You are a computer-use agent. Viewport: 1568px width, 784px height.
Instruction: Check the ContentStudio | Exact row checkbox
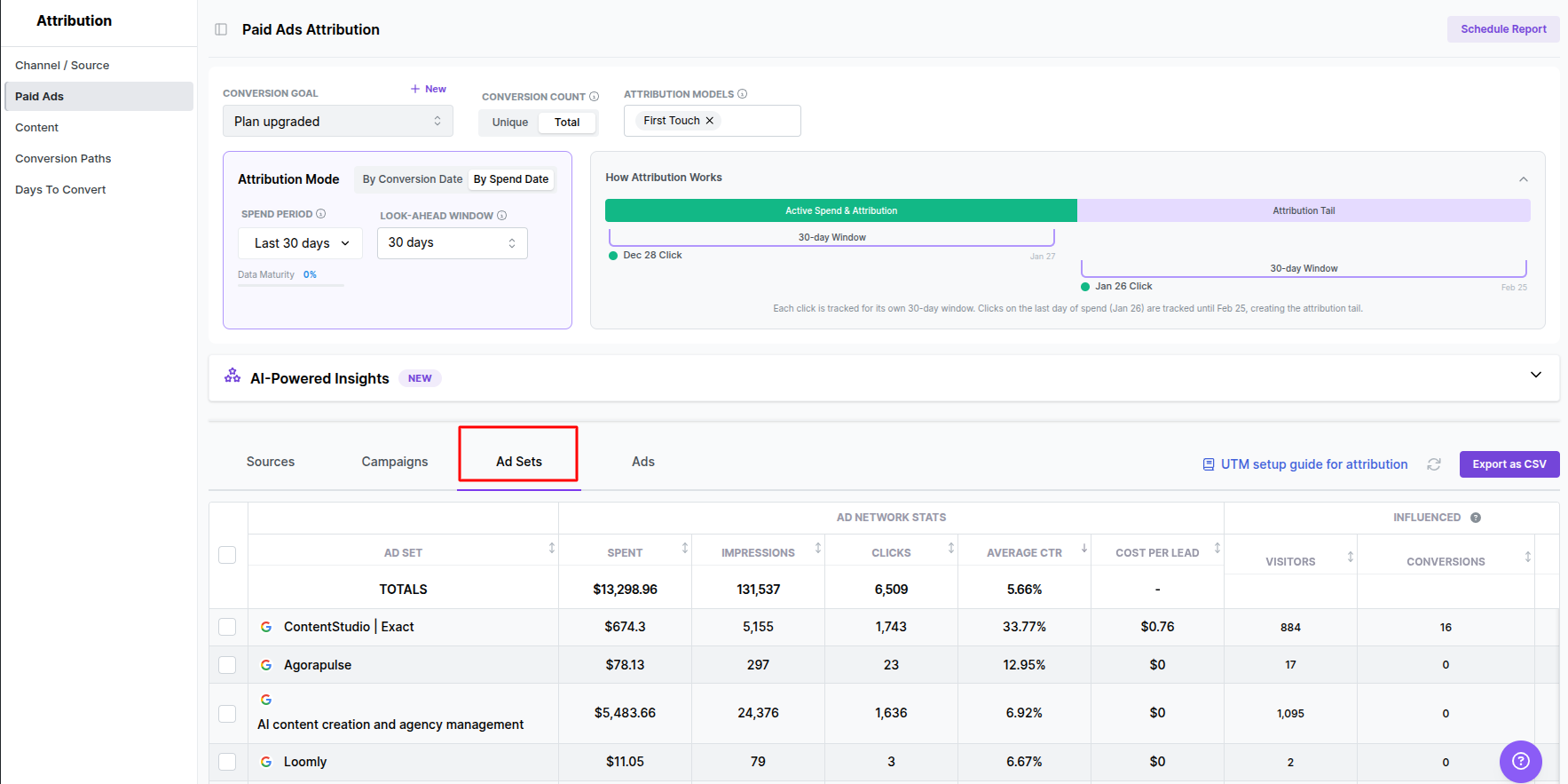click(x=227, y=627)
